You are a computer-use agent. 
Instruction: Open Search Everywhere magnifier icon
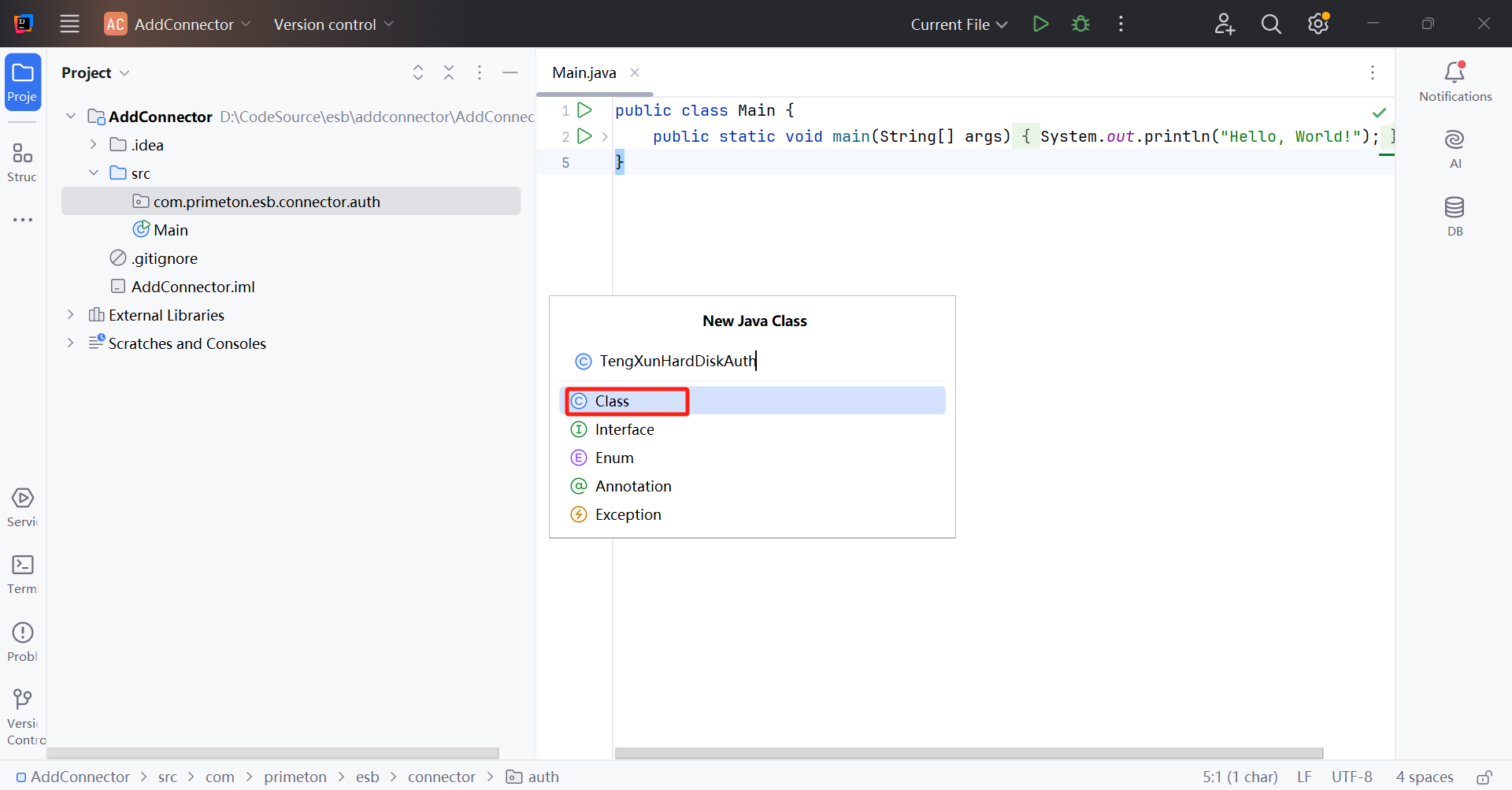1271,24
